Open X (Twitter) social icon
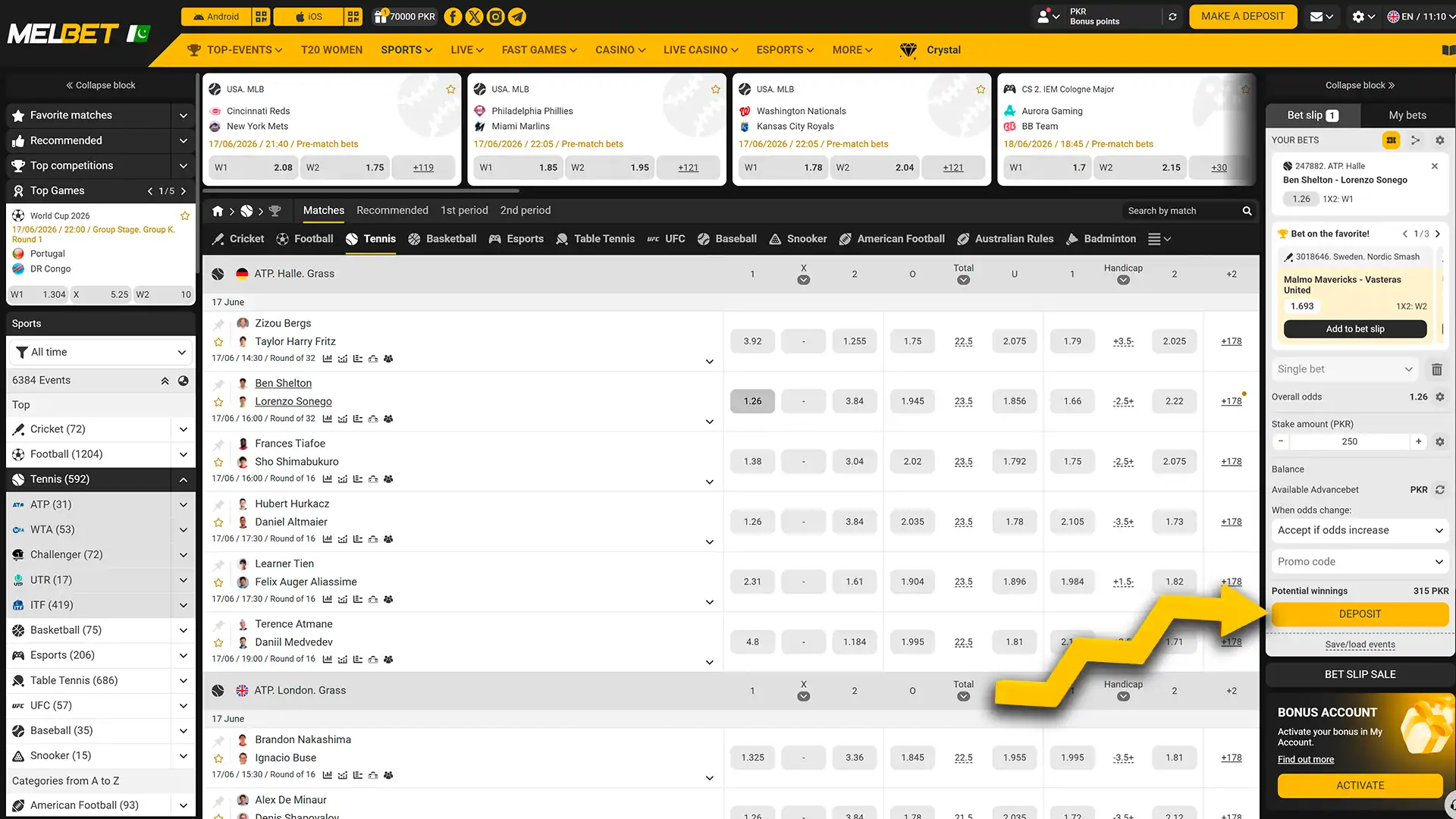The height and width of the screenshot is (819, 1456). click(x=474, y=17)
